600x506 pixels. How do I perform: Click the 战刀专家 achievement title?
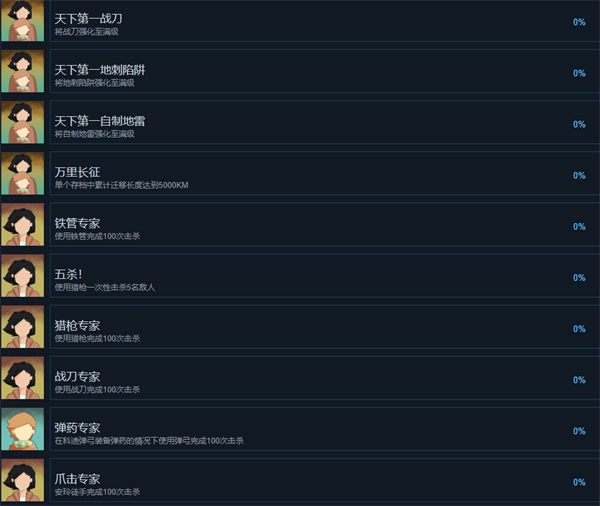77,377
